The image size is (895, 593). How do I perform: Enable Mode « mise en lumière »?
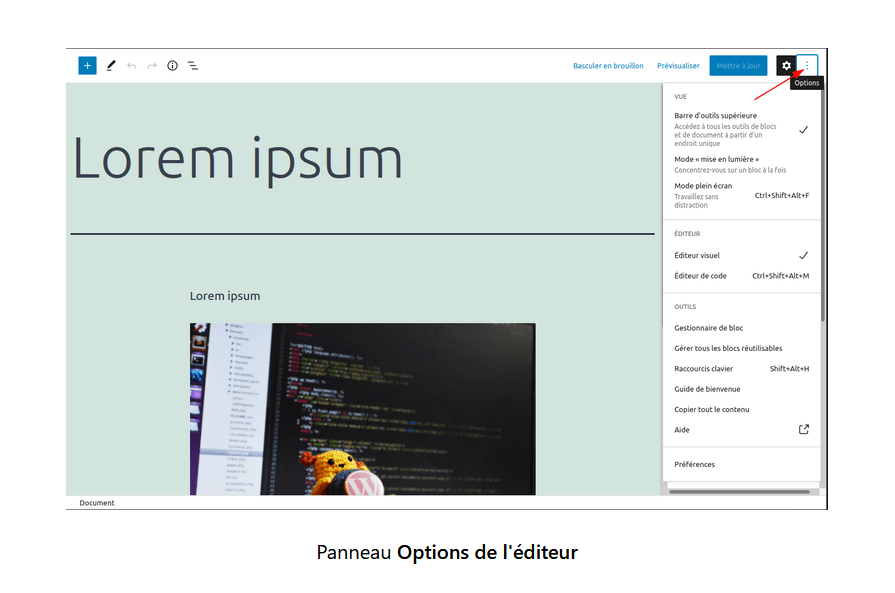coord(741,164)
